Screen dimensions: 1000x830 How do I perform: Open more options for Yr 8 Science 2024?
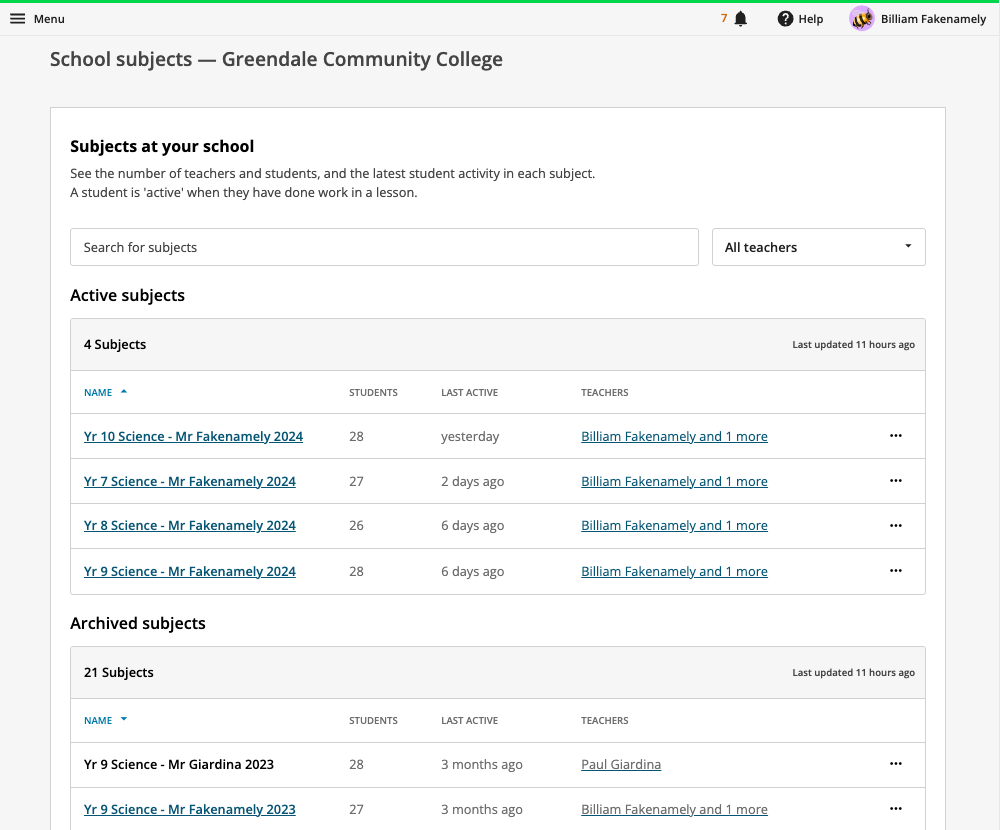click(895, 526)
